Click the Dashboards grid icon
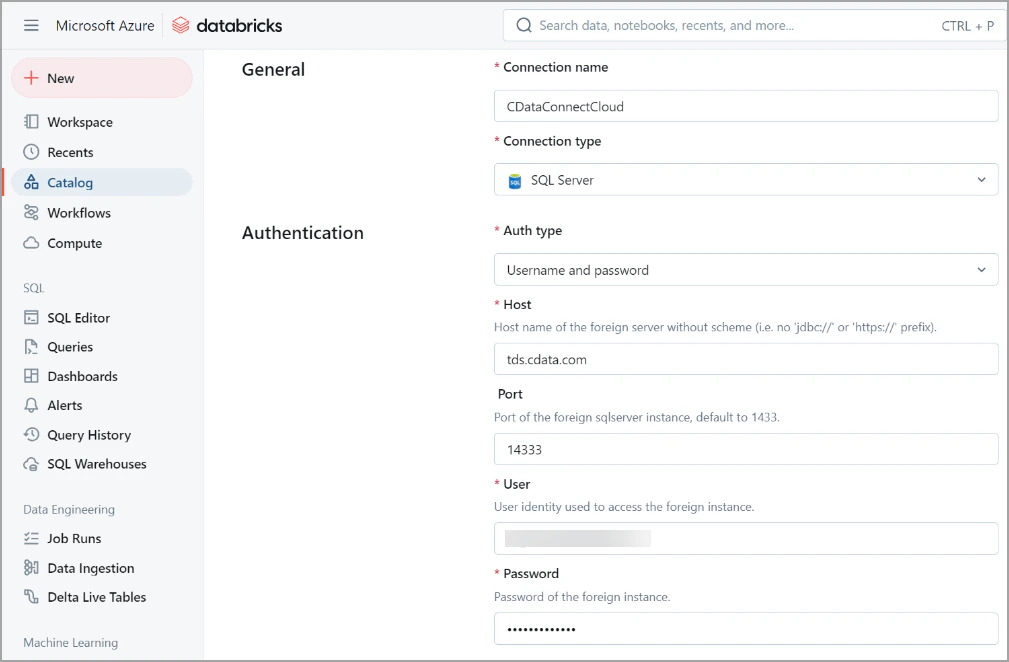Viewport: 1009px width, 662px height. [31, 376]
